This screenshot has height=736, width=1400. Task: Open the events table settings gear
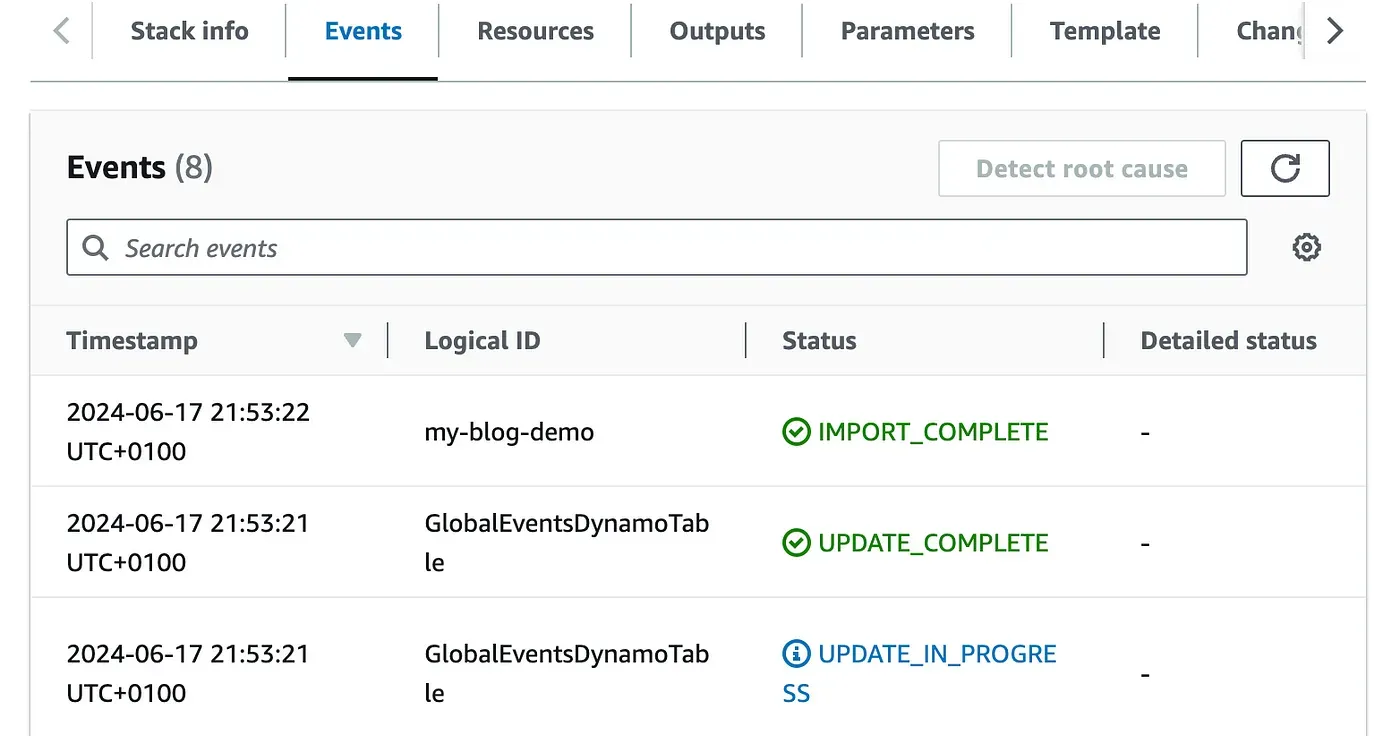1307,247
